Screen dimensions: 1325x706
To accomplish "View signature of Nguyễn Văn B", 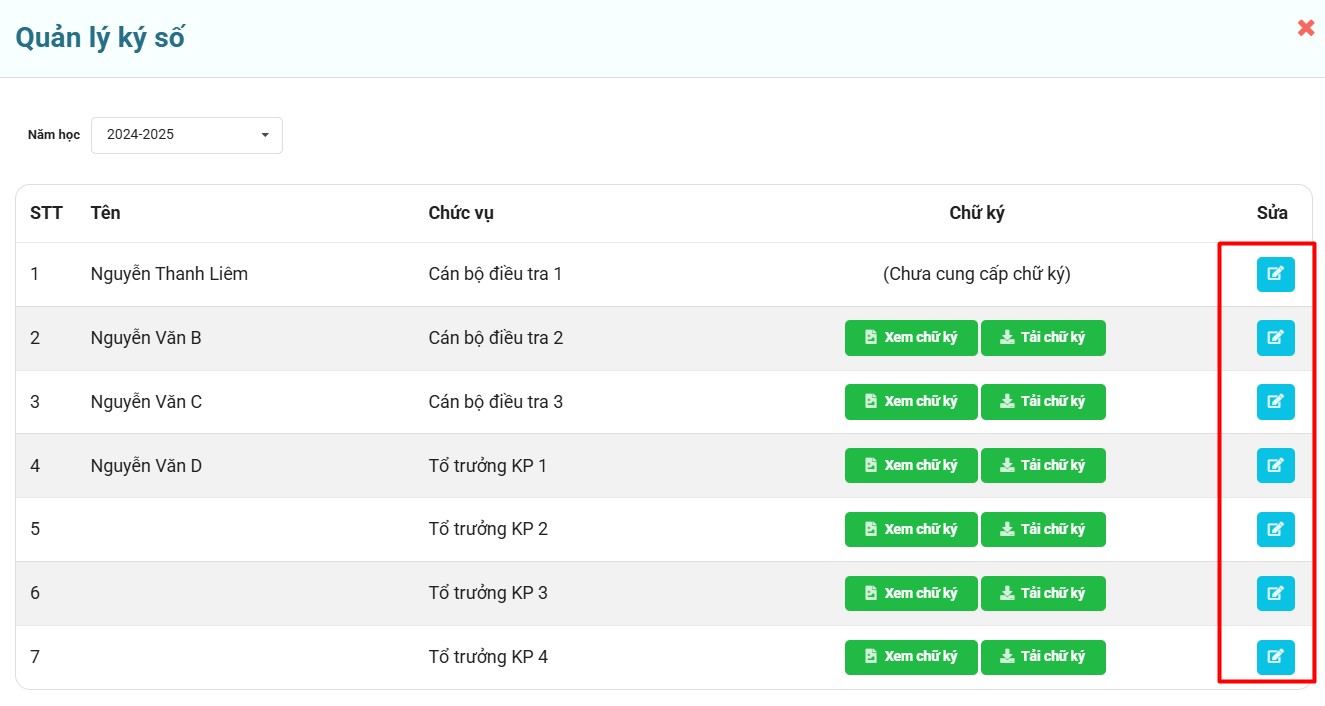I will (x=910, y=338).
